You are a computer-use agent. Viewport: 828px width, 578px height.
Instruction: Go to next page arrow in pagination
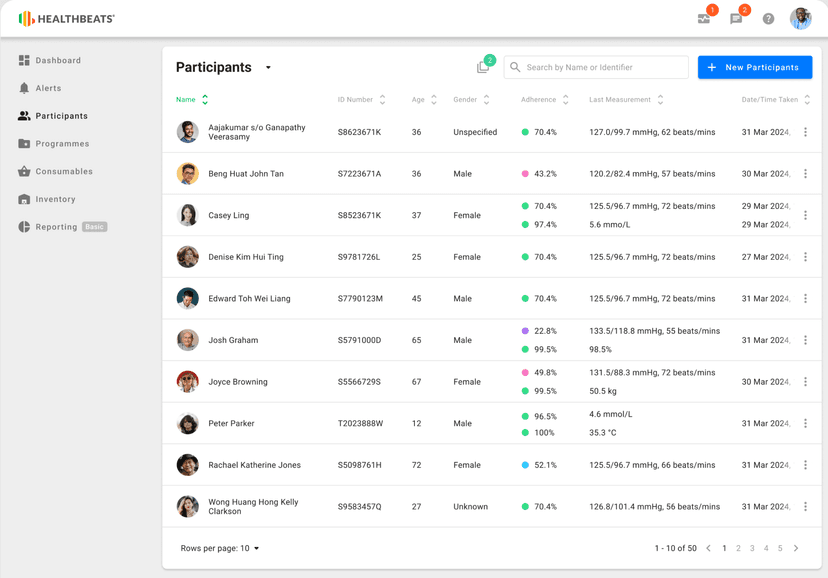796,548
